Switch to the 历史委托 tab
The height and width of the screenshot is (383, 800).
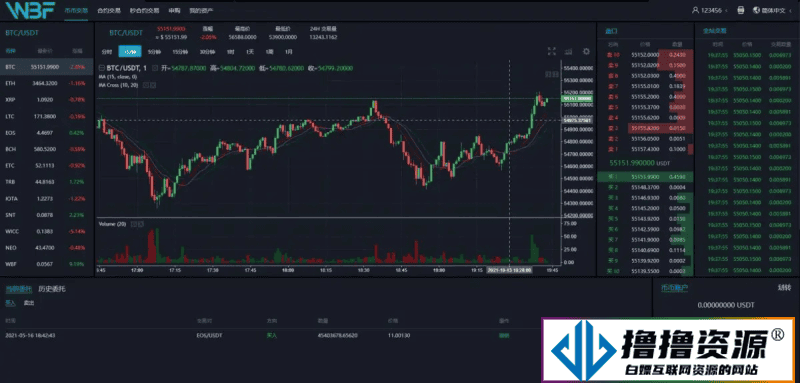pyautogui.click(x=52, y=289)
